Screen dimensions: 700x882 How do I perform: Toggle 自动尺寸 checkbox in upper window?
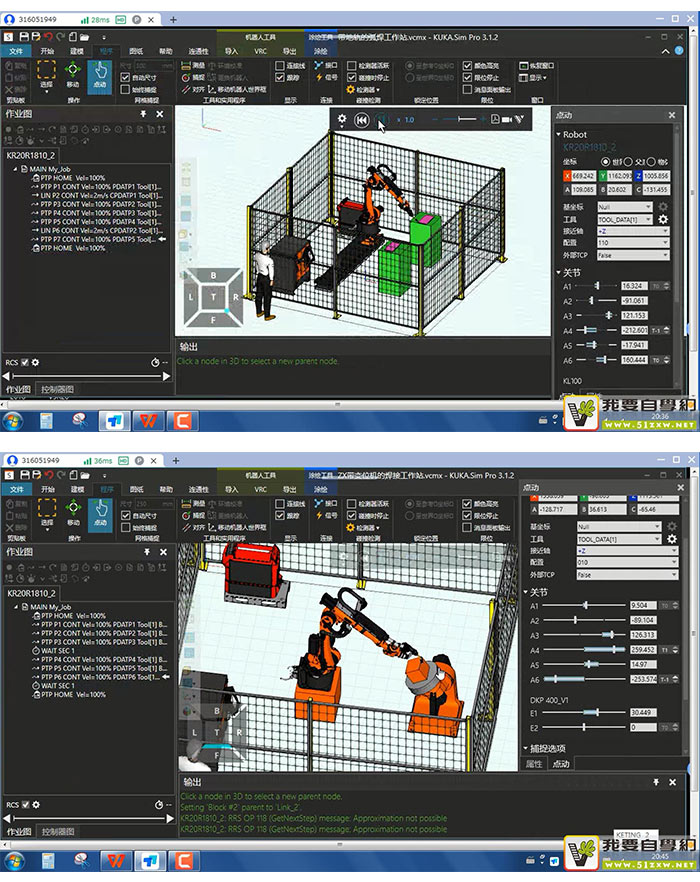125,78
